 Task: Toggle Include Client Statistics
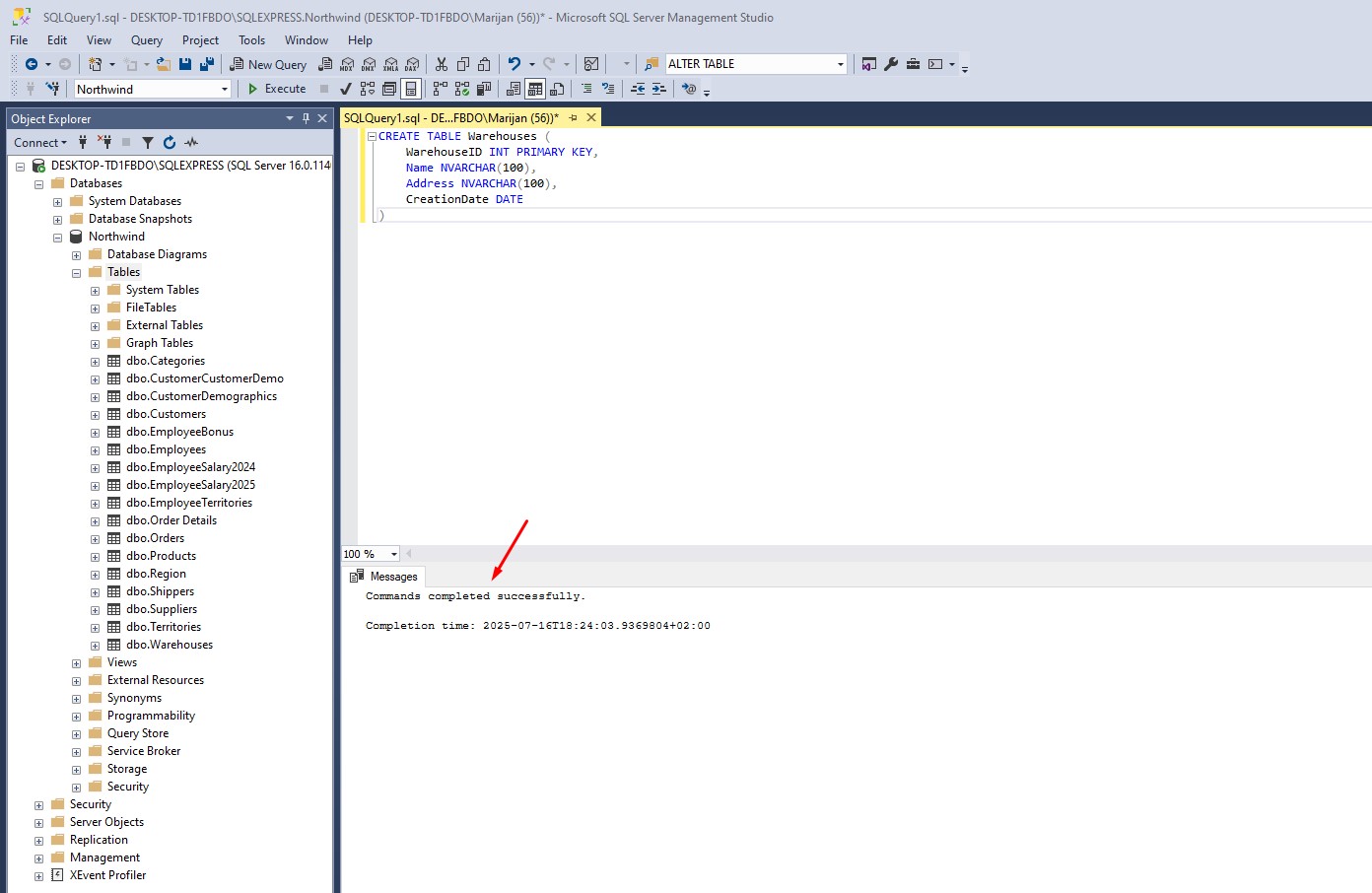[x=484, y=89]
